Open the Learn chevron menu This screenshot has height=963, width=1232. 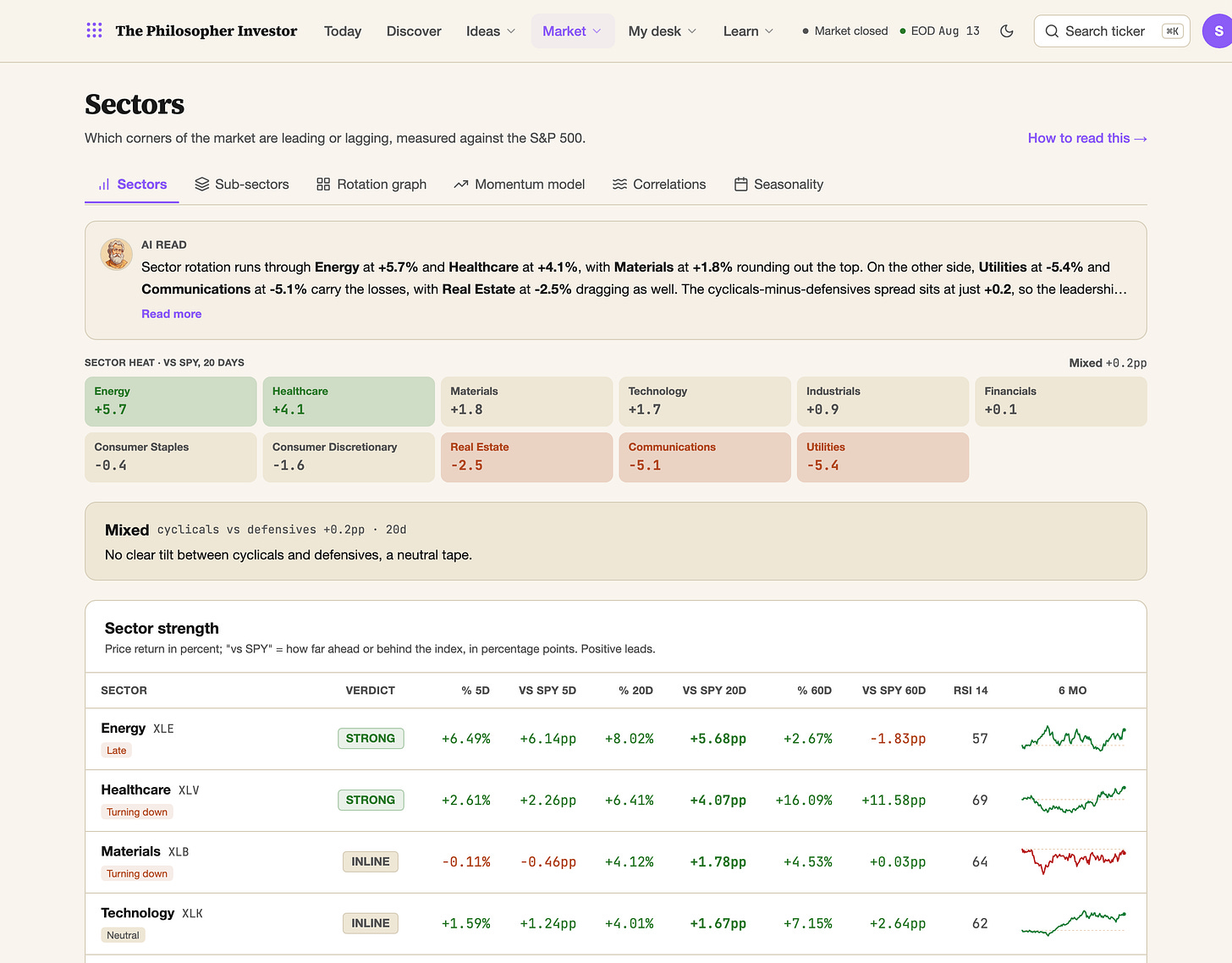tap(769, 31)
